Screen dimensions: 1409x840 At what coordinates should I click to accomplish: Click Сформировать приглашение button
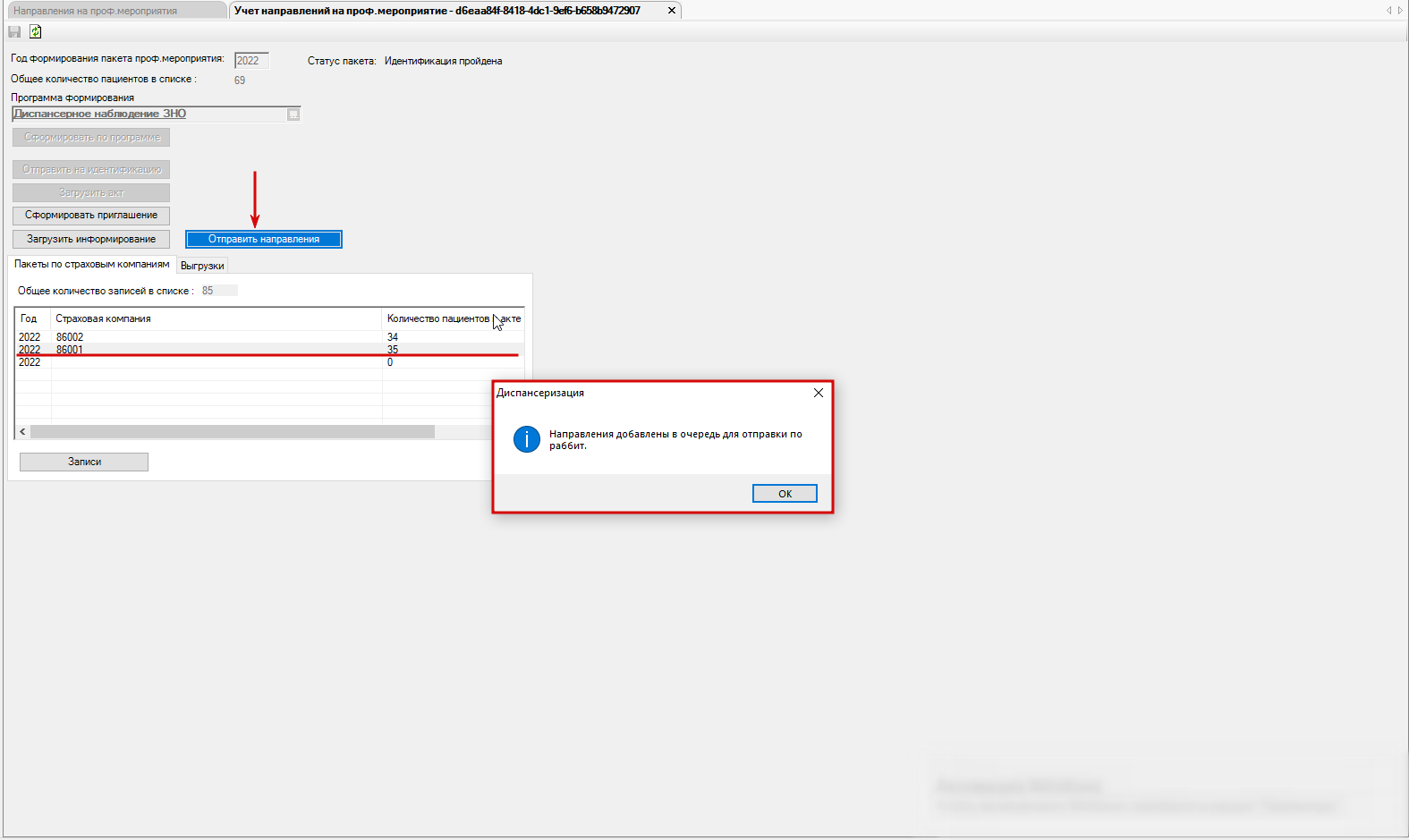point(91,216)
